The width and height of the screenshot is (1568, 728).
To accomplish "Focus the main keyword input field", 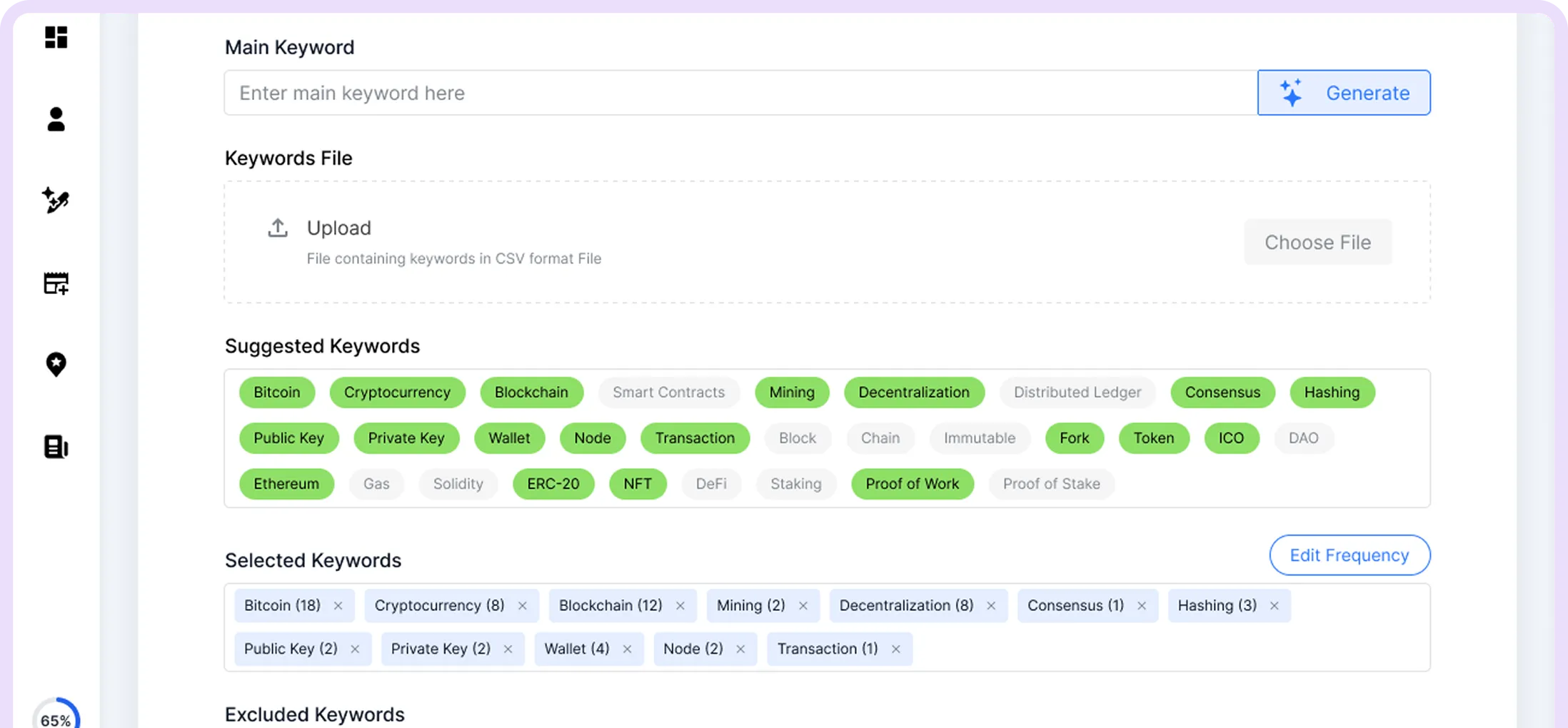I will click(x=740, y=93).
